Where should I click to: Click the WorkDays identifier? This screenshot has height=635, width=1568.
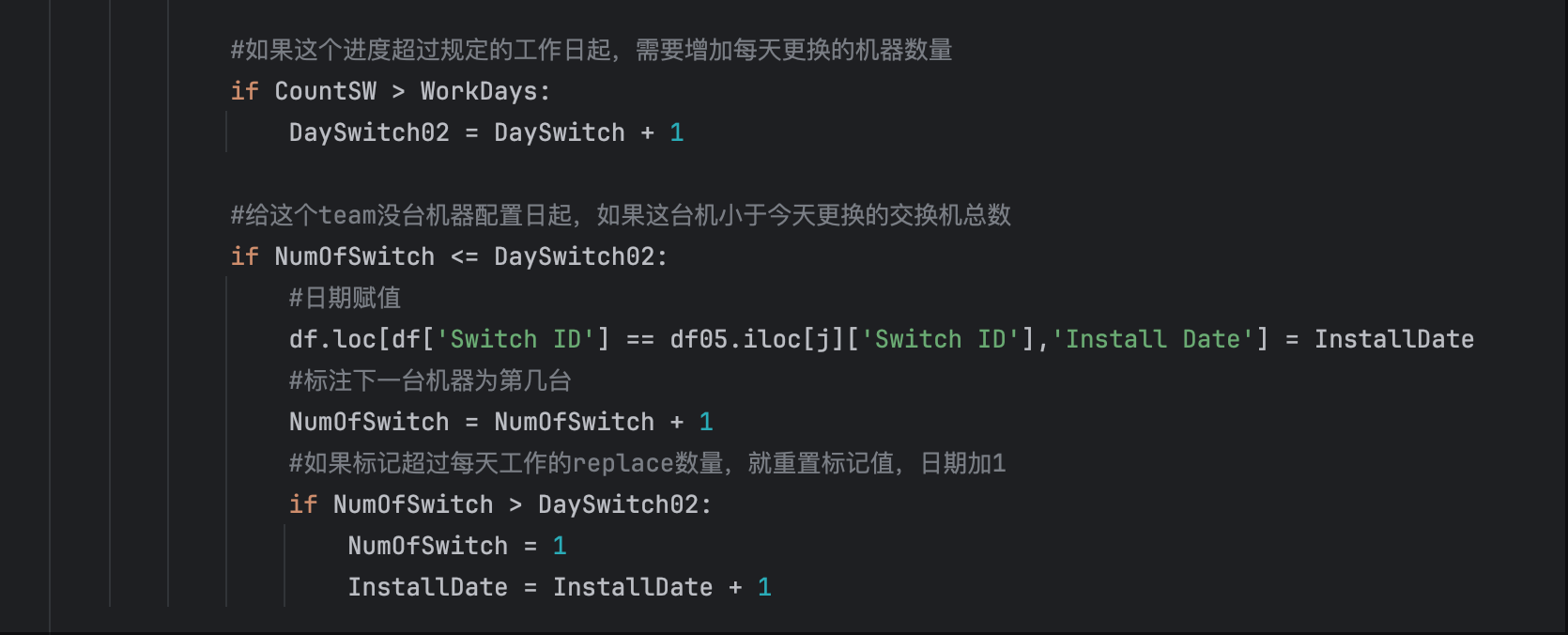tap(479, 91)
